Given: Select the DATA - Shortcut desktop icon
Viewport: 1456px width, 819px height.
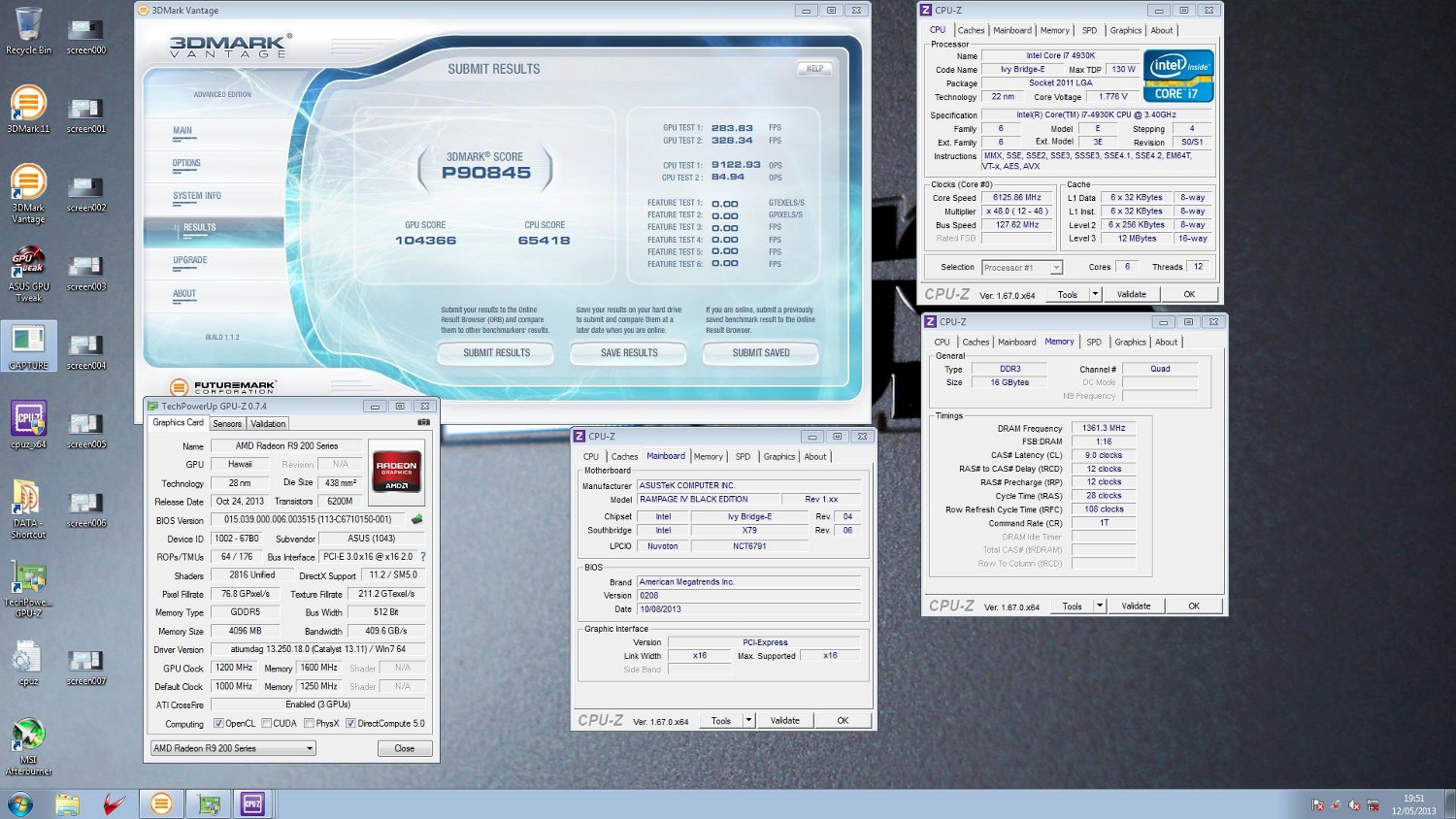Looking at the screenshot, I should tap(28, 509).
